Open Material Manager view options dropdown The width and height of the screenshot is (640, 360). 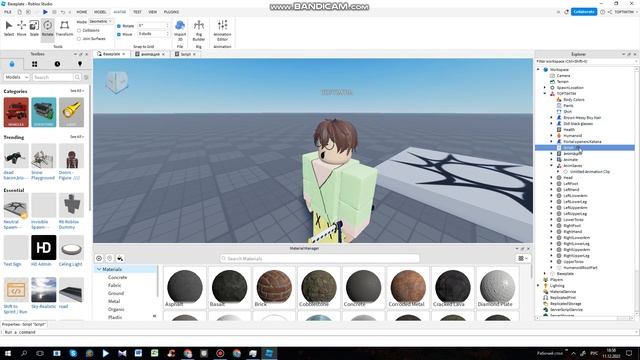coord(526,258)
